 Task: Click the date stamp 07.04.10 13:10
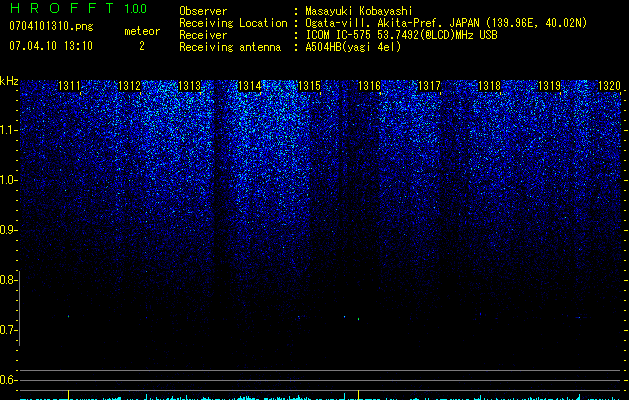(x=51, y=45)
